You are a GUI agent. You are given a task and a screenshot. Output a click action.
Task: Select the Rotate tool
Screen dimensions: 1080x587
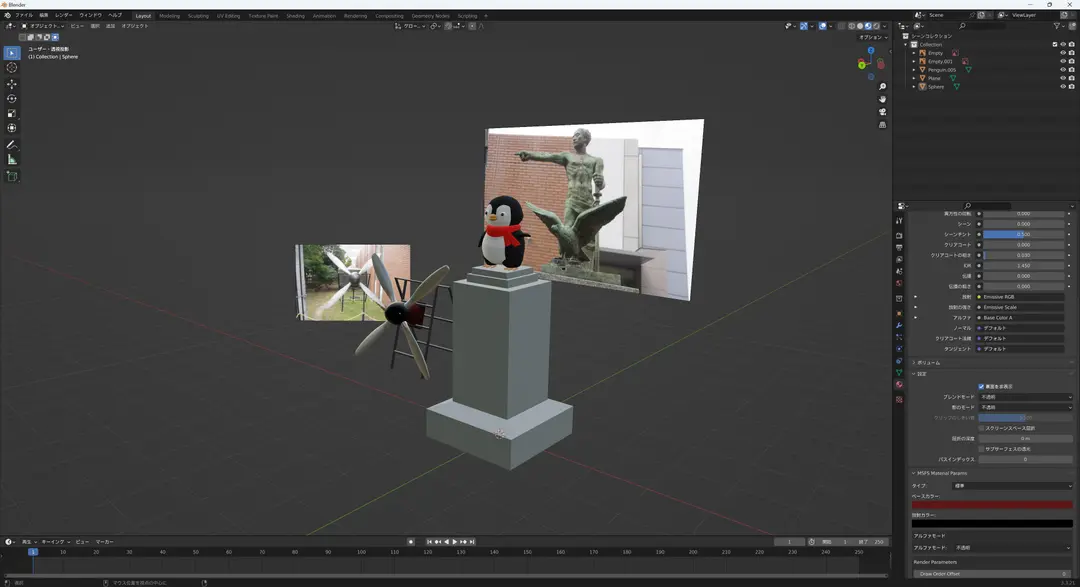12,99
